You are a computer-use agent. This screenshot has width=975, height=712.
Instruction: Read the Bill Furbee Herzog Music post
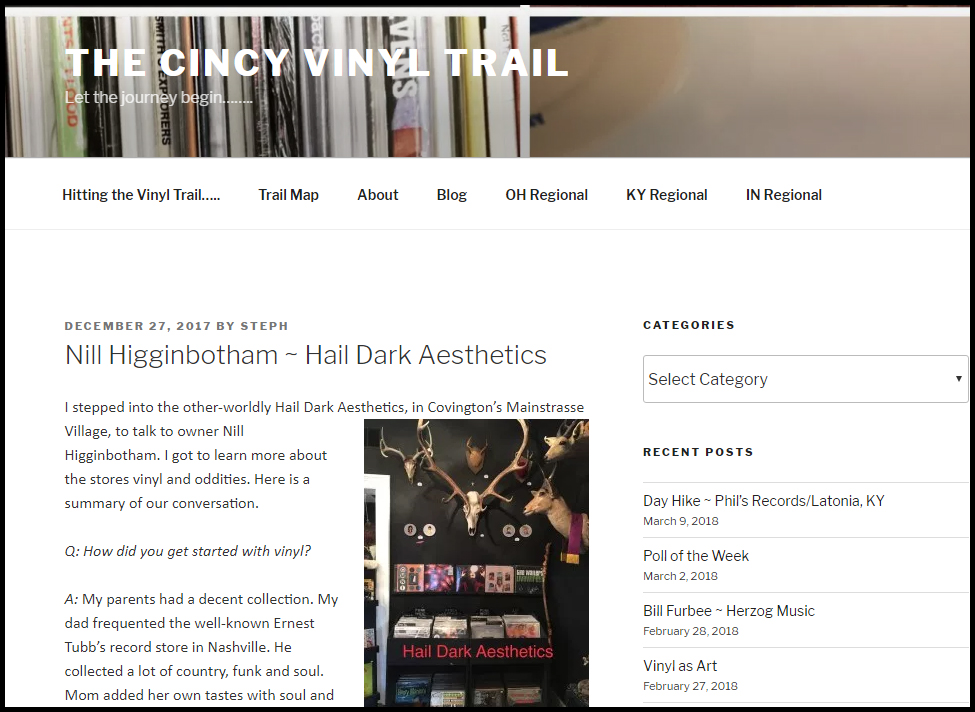pos(729,611)
